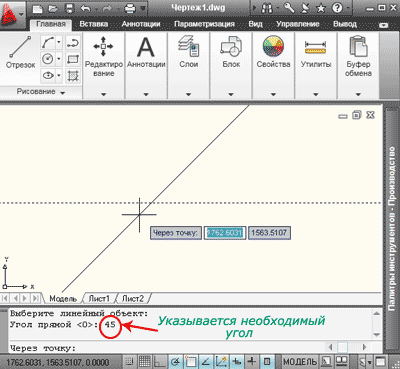This screenshot has height=369, width=400.
Task: Select the Hatch tool
Action: tap(73, 76)
